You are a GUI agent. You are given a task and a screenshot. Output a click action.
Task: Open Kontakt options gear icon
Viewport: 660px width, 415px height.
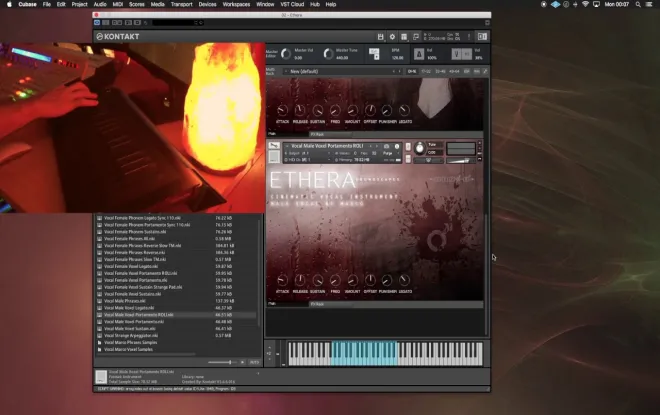pyautogui.click(x=392, y=37)
